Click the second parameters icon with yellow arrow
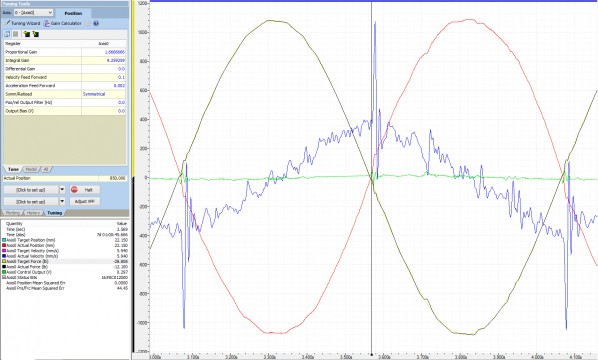 (35, 34)
